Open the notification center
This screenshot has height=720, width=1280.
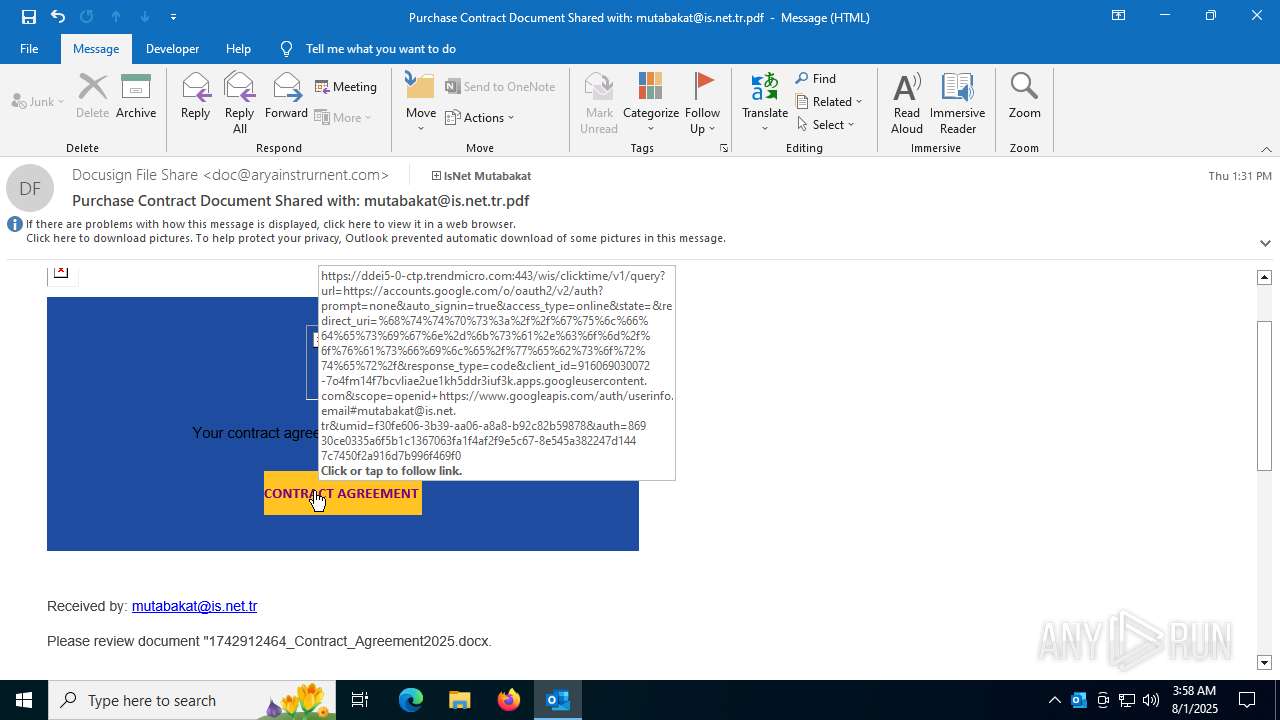coord(1247,700)
